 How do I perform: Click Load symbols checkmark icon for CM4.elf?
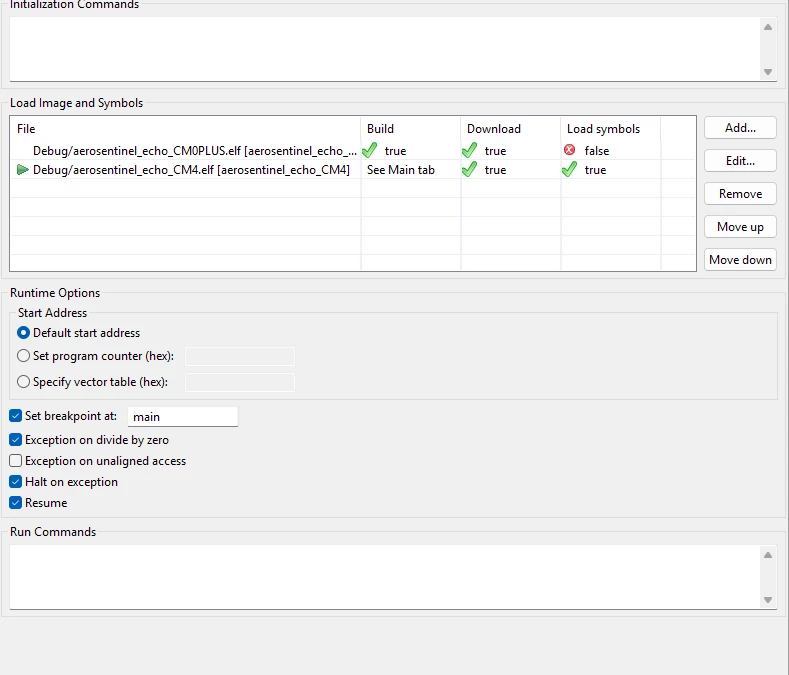pyautogui.click(x=570, y=169)
